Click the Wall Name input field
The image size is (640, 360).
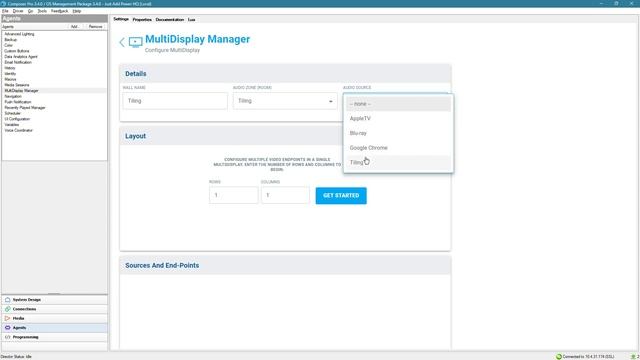(x=175, y=101)
